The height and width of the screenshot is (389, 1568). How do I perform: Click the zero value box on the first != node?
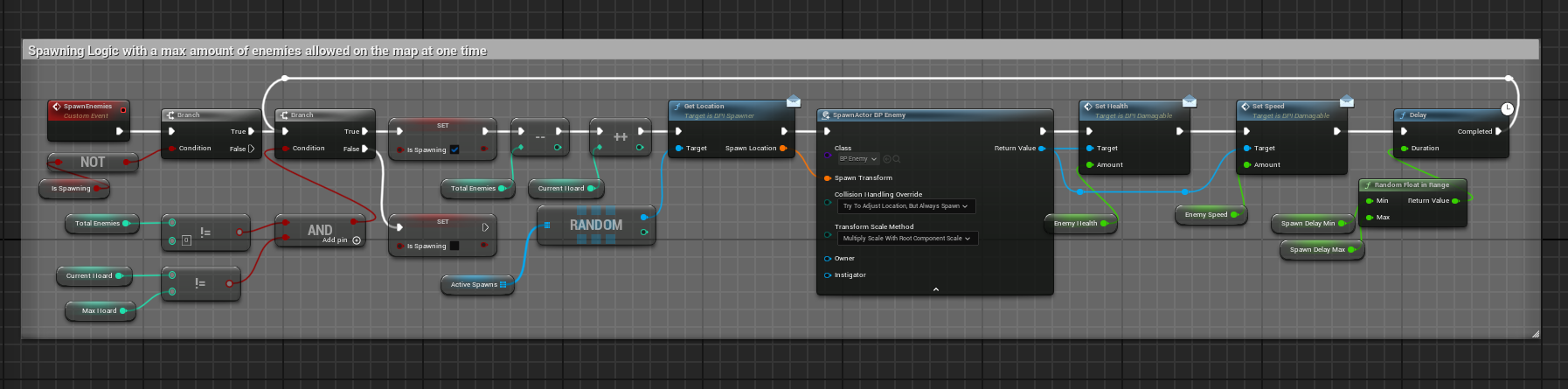pyautogui.click(x=186, y=240)
